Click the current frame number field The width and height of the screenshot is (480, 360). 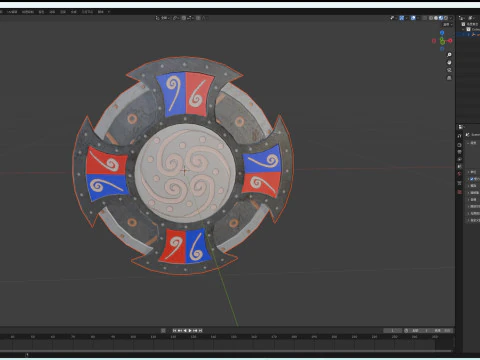point(393,330)
